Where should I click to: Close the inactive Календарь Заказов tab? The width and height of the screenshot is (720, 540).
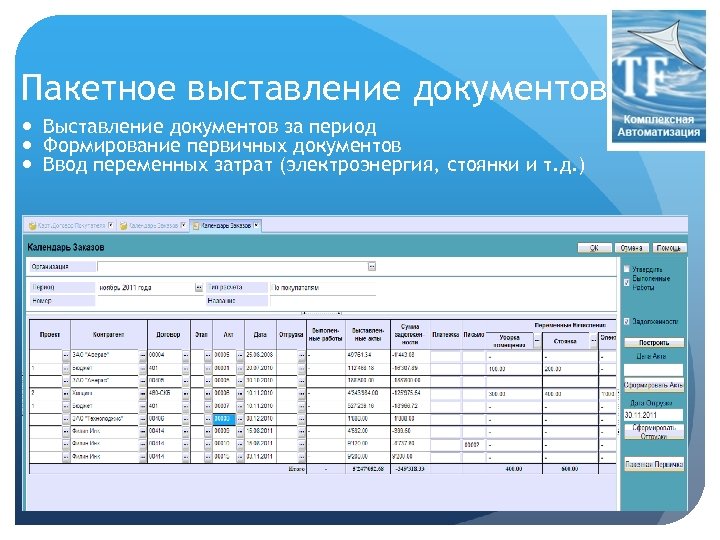183,225
